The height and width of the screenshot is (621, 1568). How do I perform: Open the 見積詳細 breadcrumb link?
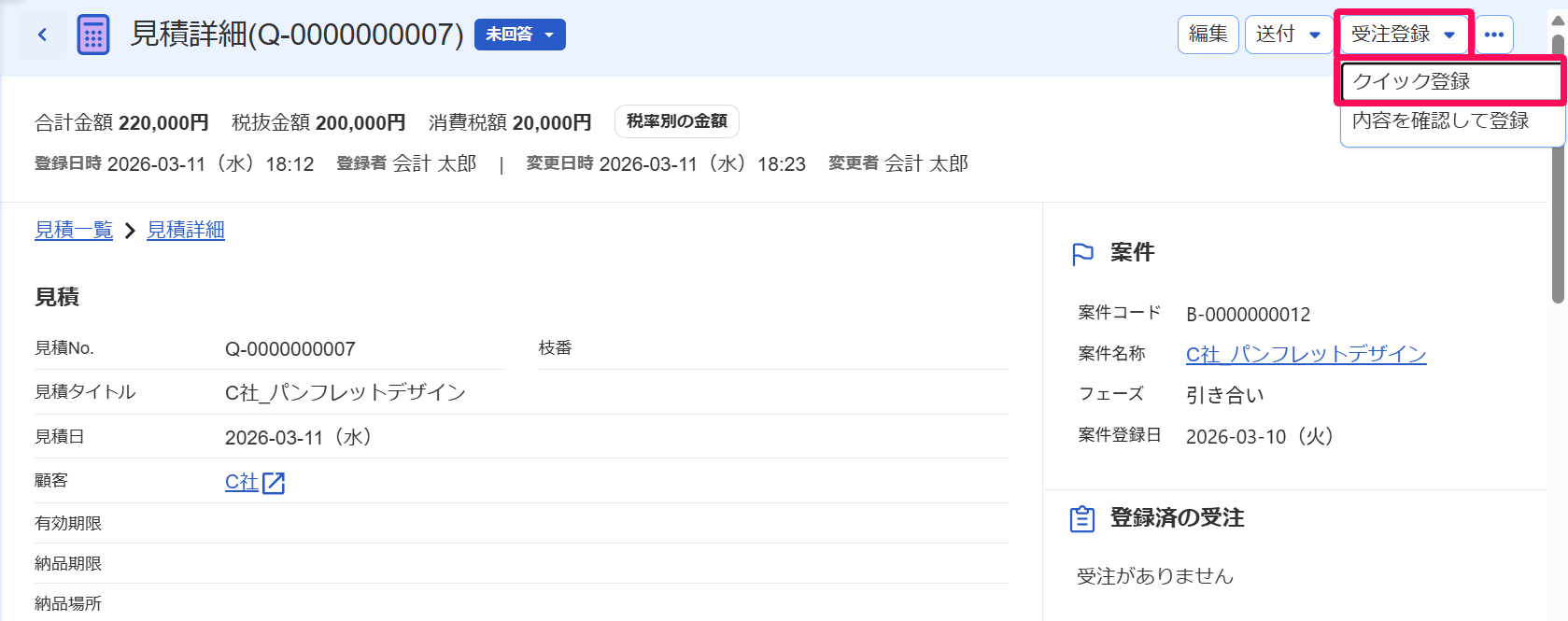186,230
